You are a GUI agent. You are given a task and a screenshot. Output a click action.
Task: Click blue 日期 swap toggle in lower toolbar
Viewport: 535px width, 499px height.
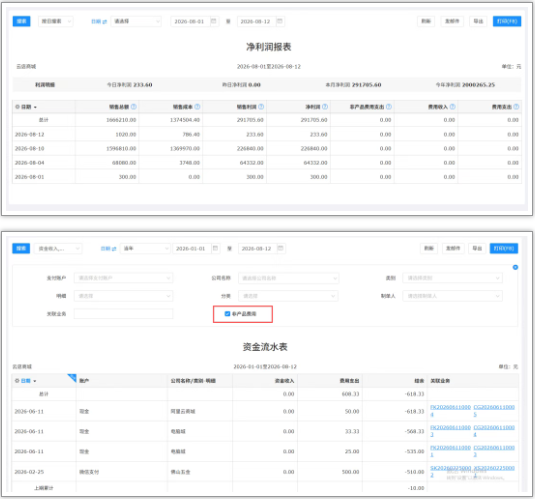point(109,248)
